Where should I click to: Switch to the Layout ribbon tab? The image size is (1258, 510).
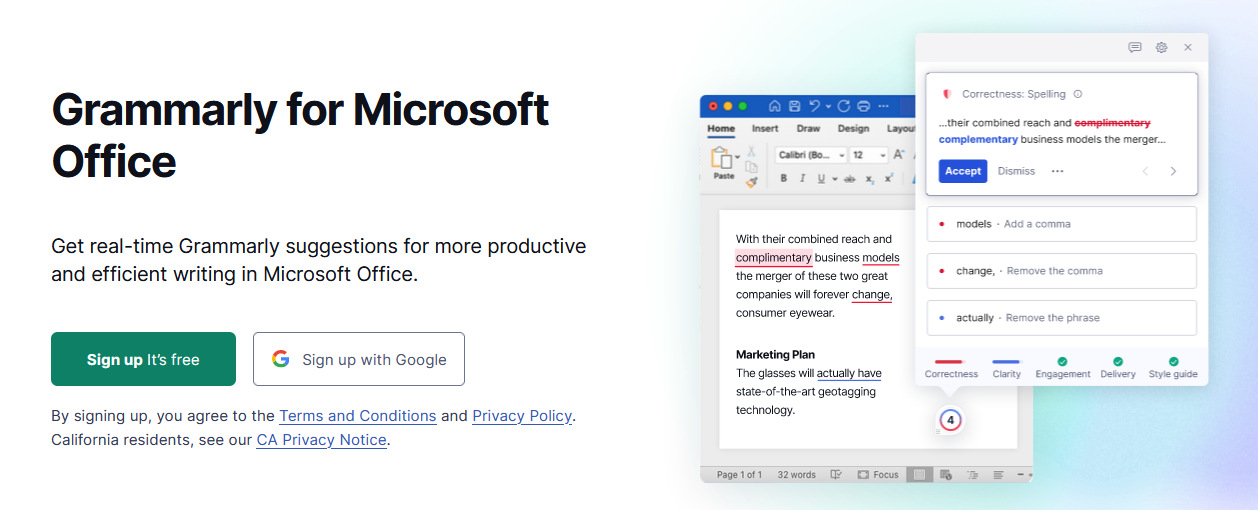pos(901,129)
